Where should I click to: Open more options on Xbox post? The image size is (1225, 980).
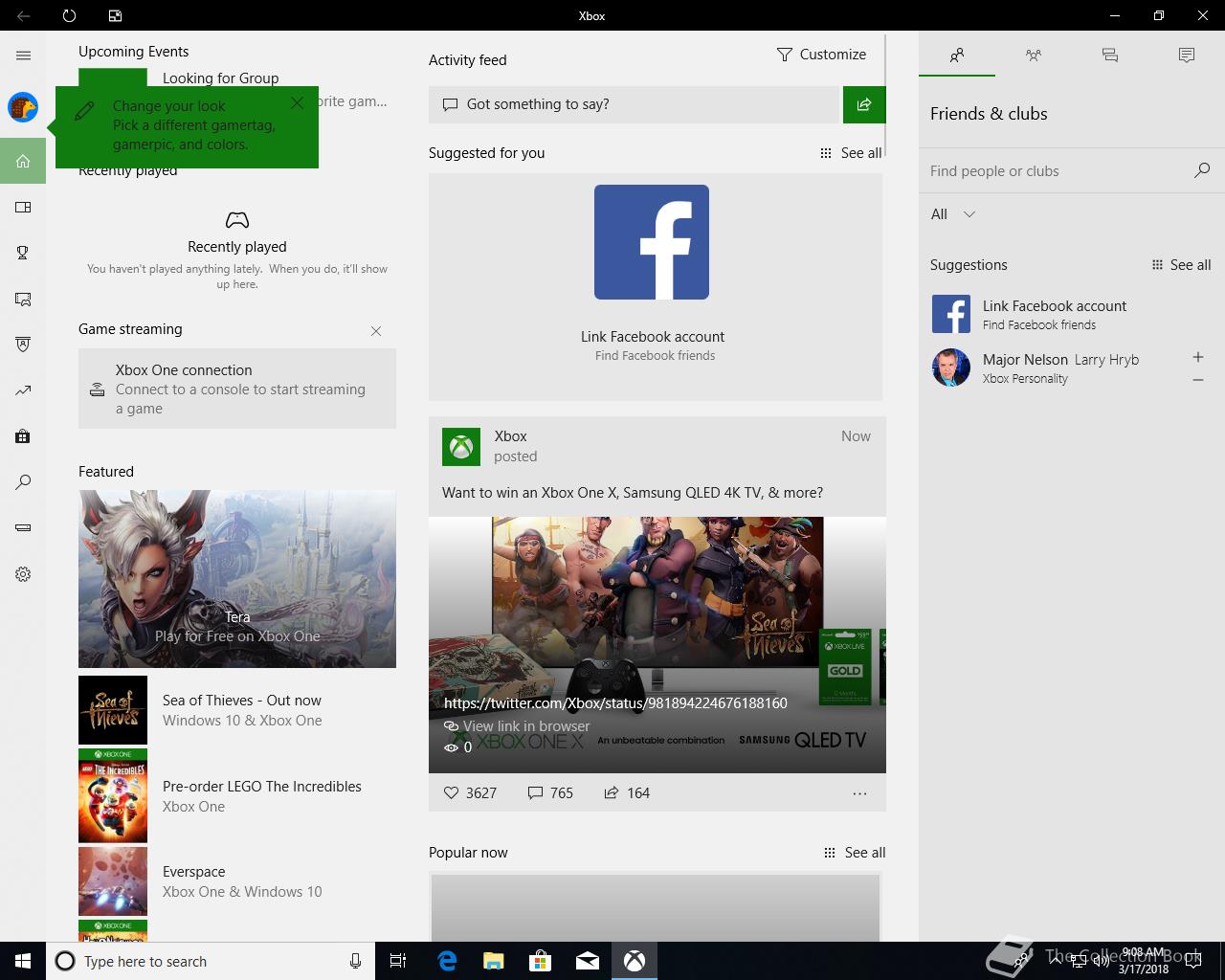click(859, 793)
